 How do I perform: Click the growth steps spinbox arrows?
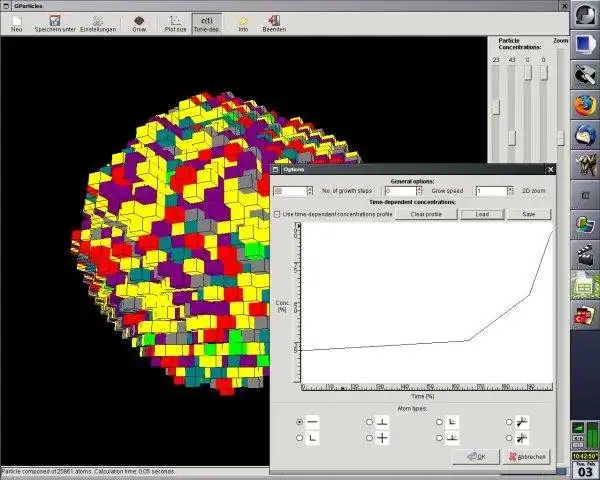310,191
